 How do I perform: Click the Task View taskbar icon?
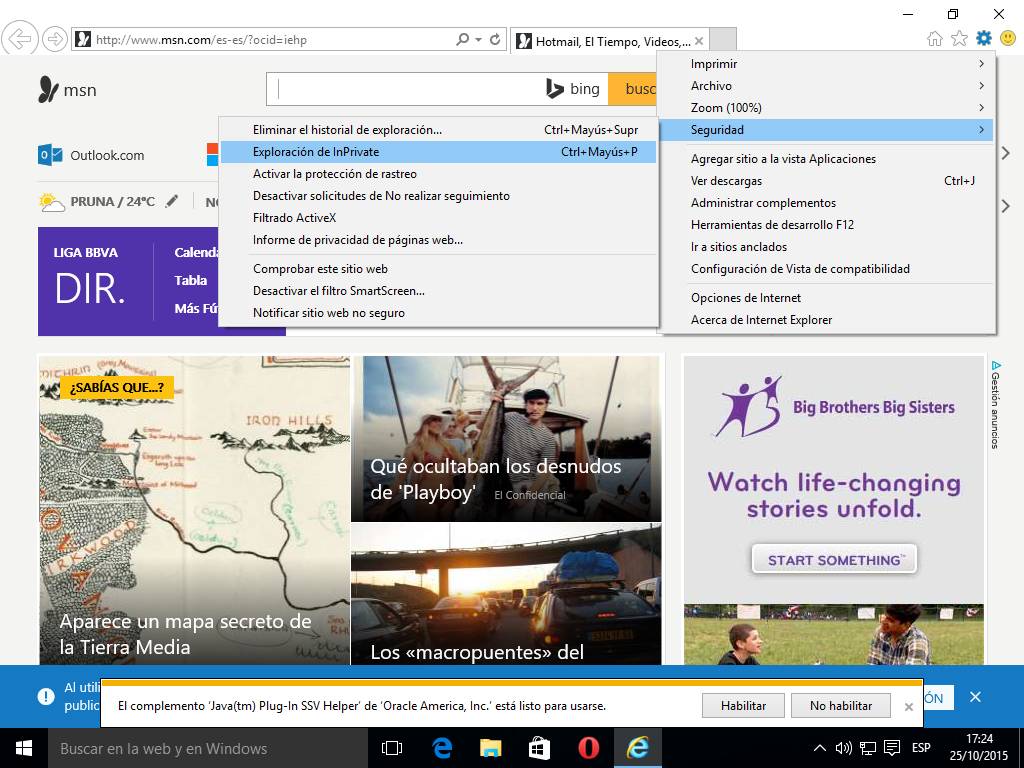click(393, 748)
